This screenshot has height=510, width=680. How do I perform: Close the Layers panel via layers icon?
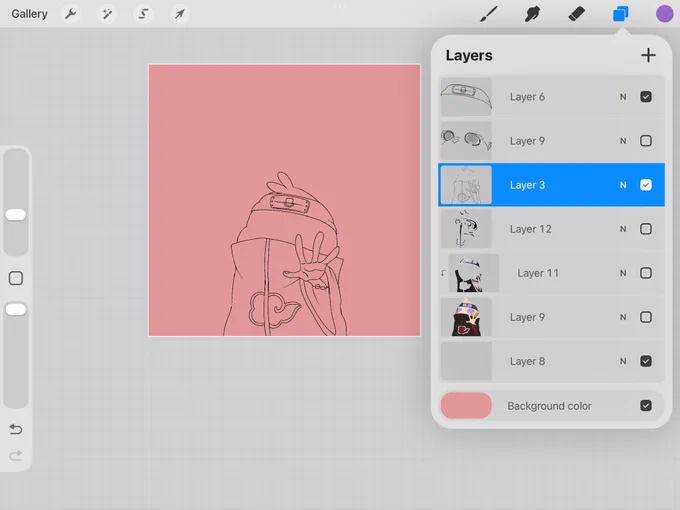[x=621, y=14]
